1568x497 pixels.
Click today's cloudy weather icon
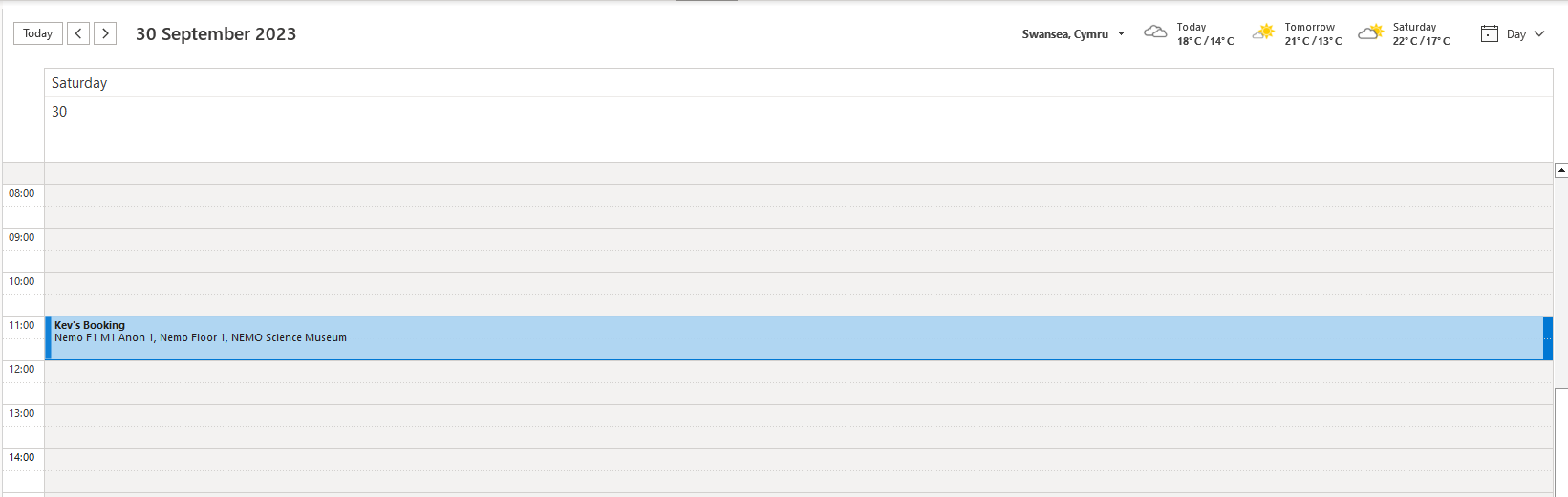(1155, 32)
